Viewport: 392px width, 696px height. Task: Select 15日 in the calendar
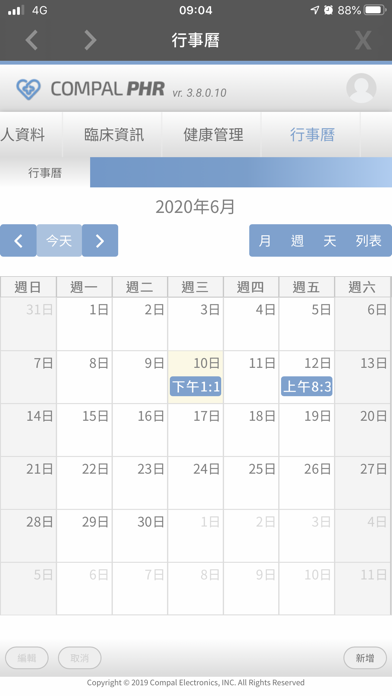84,430
